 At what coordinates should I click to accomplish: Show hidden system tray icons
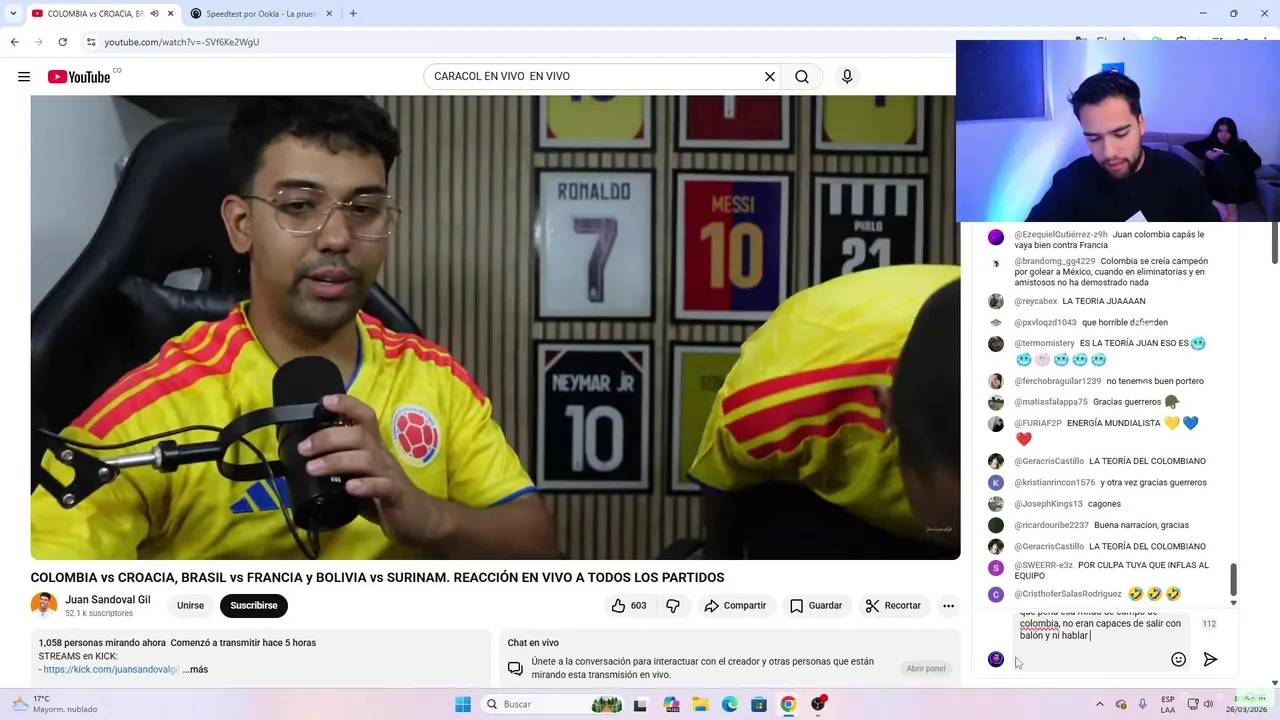1100,704
